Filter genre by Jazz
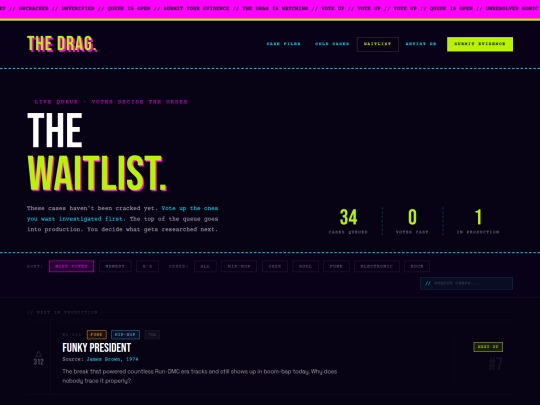Screen dimensions: 540x405 275,266
